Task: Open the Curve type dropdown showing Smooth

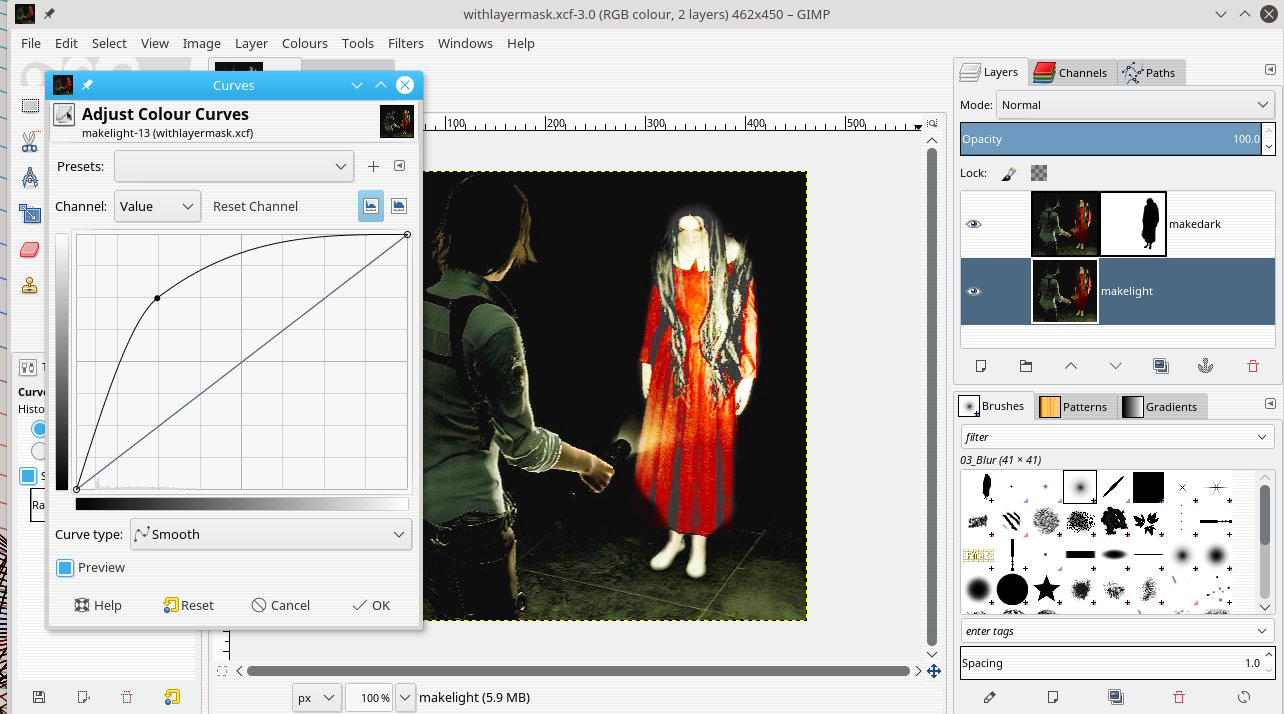Action: point(271,534)
